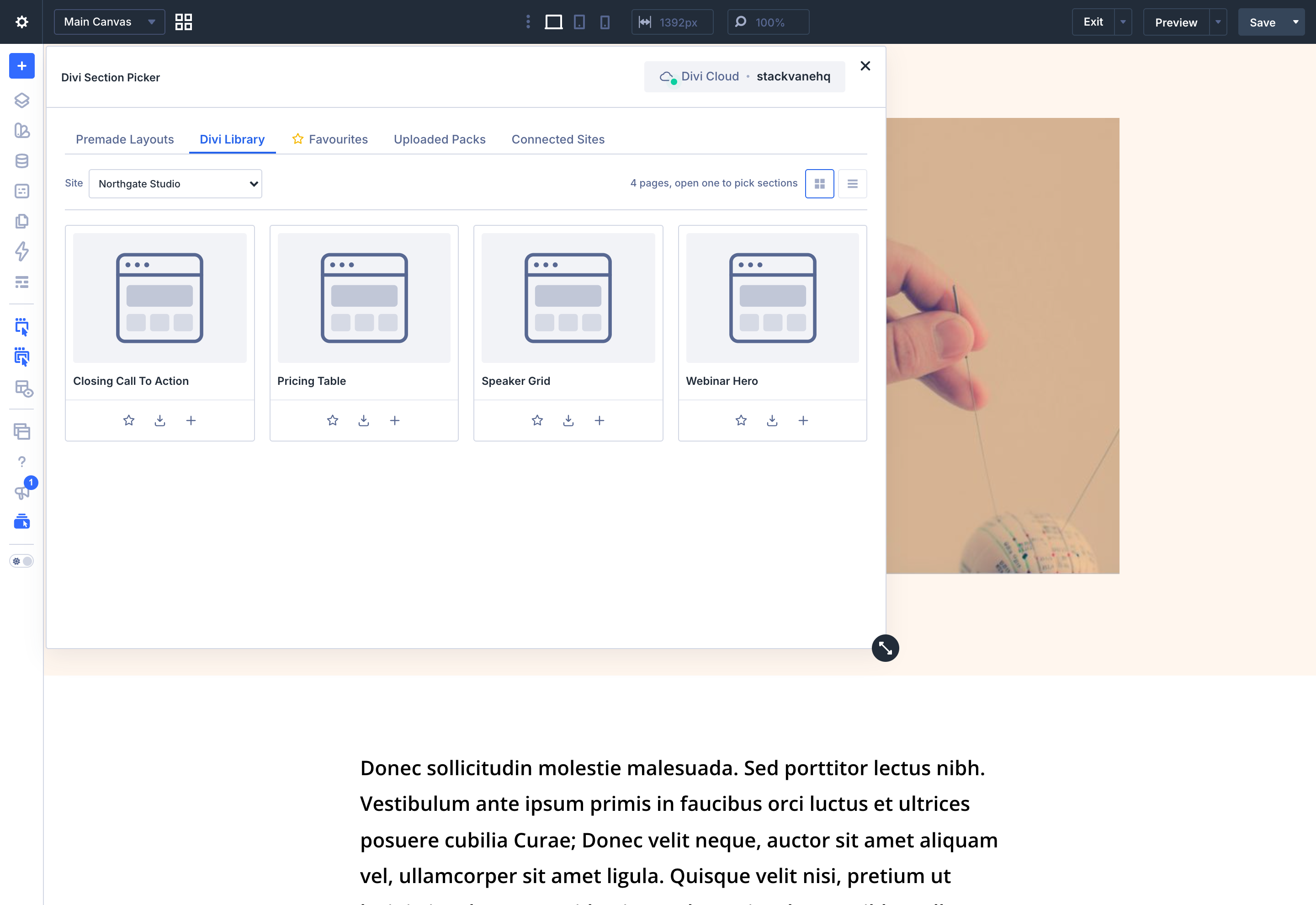Open the lightning bolt icon in sidebar
1316x905 pixels.
point(21,251)
